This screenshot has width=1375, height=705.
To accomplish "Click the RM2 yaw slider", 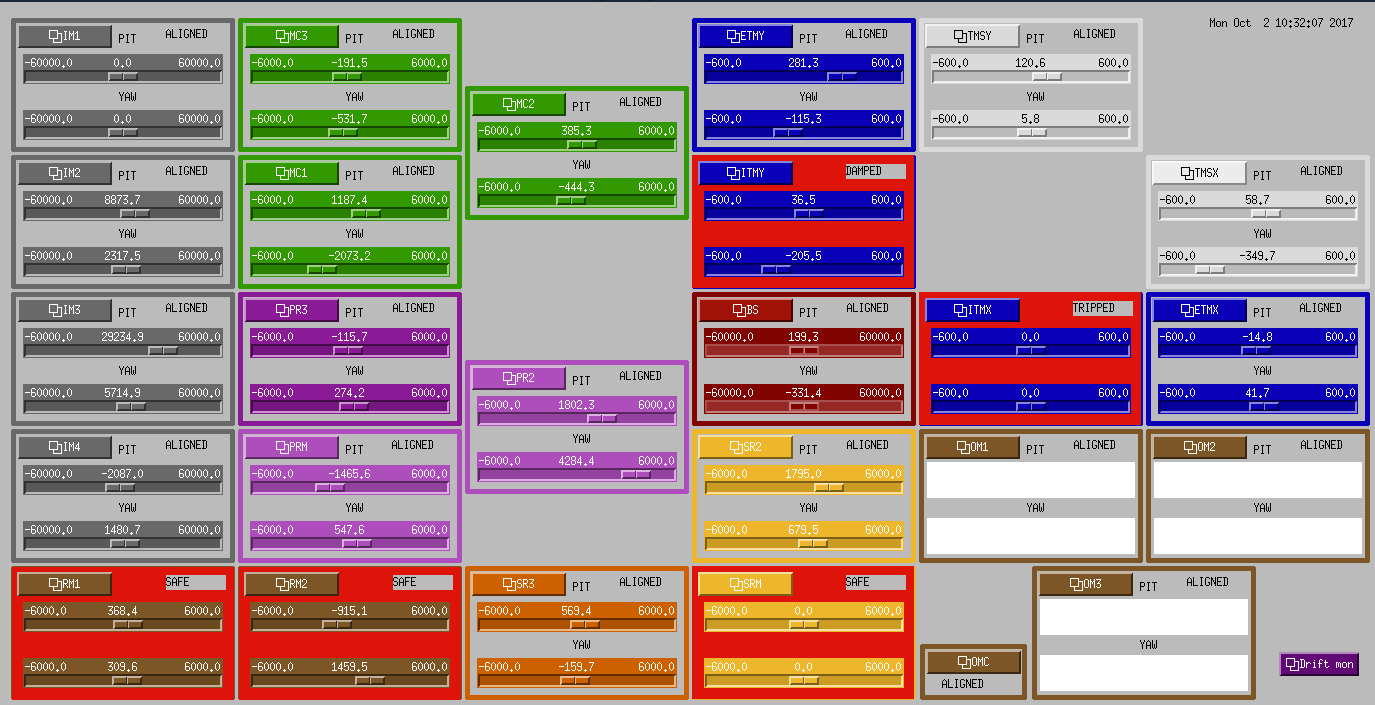I will point(370,680).
